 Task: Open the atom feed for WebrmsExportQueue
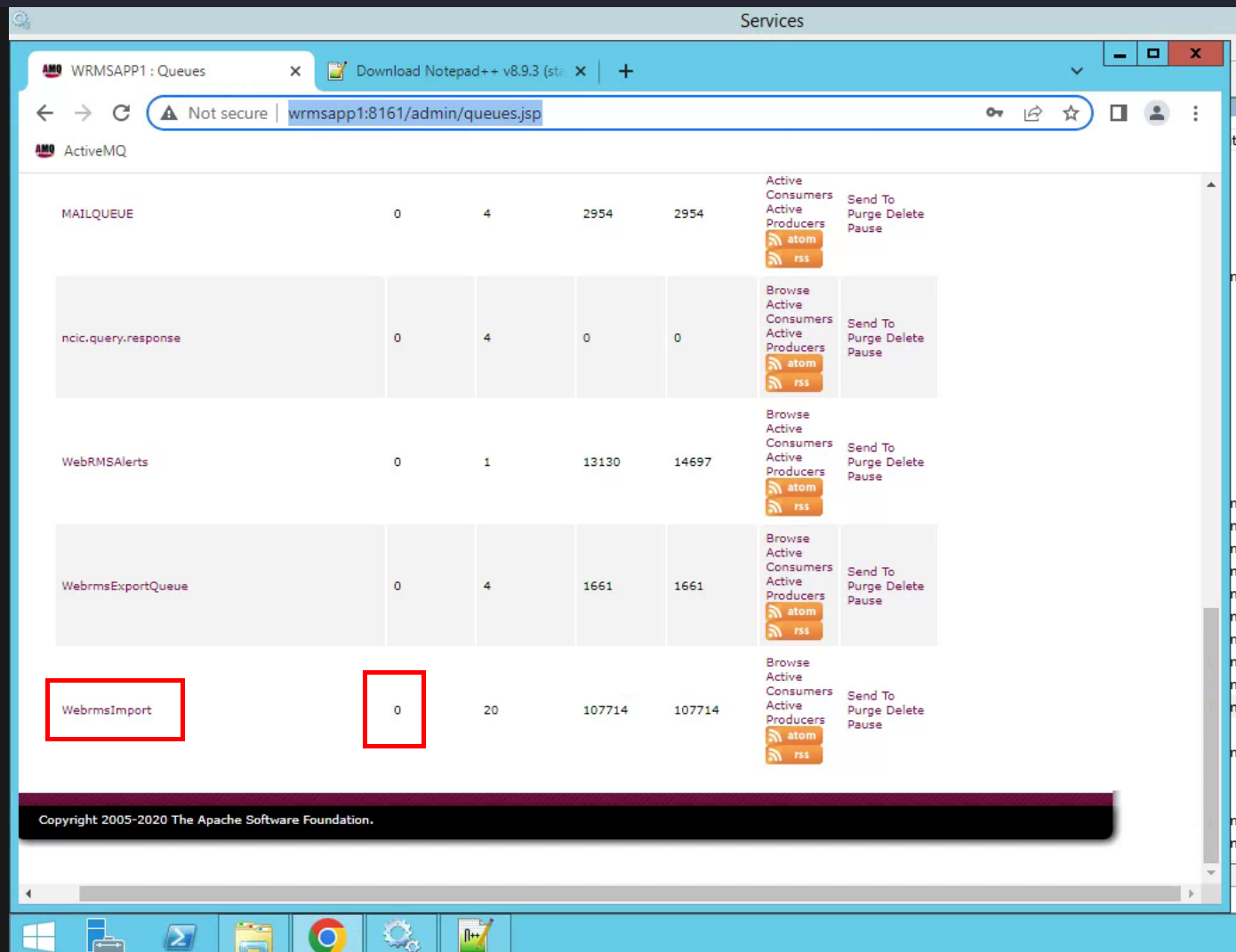794,612
